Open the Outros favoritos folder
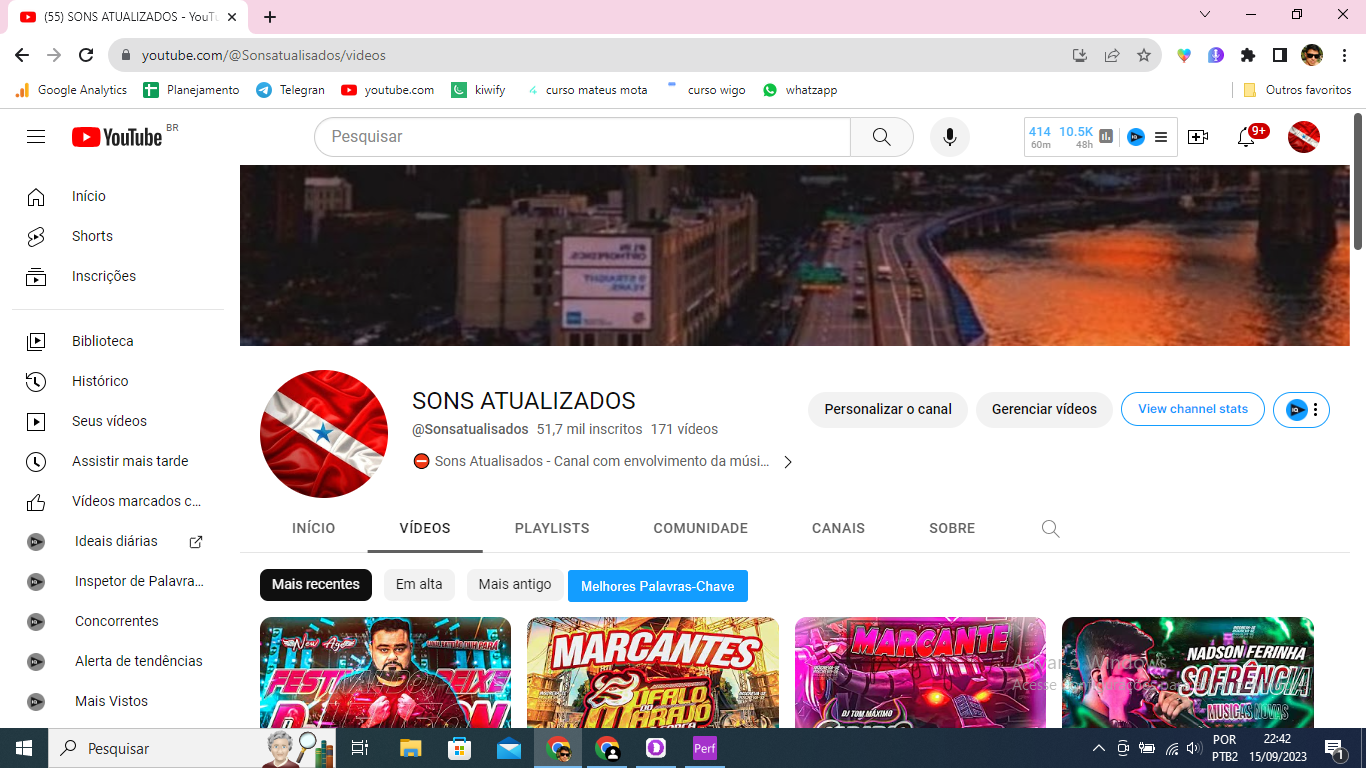This screenshot has width=1366, height=768. [x=1297, y=90]
